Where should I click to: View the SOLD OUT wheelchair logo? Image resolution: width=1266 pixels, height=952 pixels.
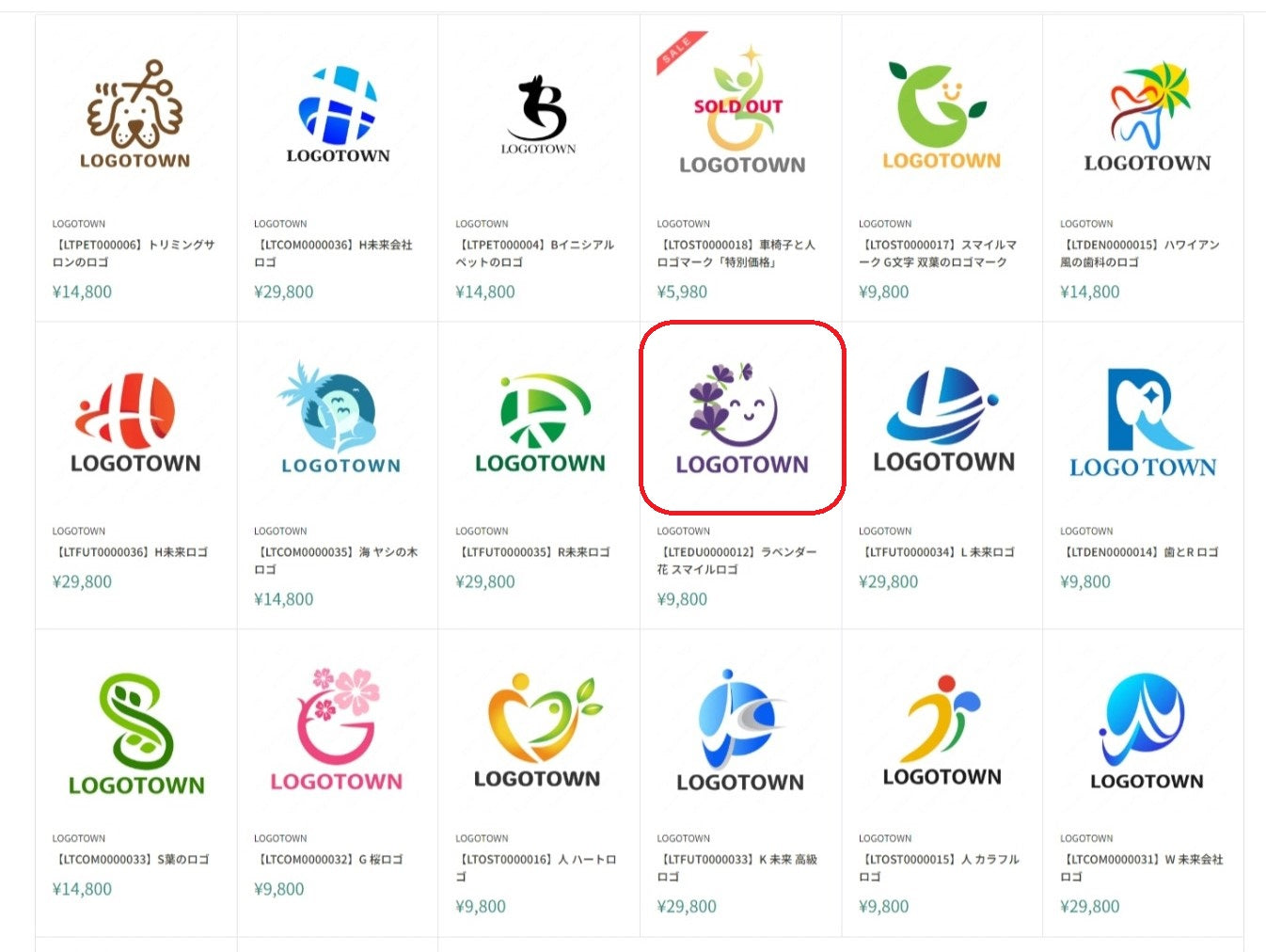click(x=740, y=115)
